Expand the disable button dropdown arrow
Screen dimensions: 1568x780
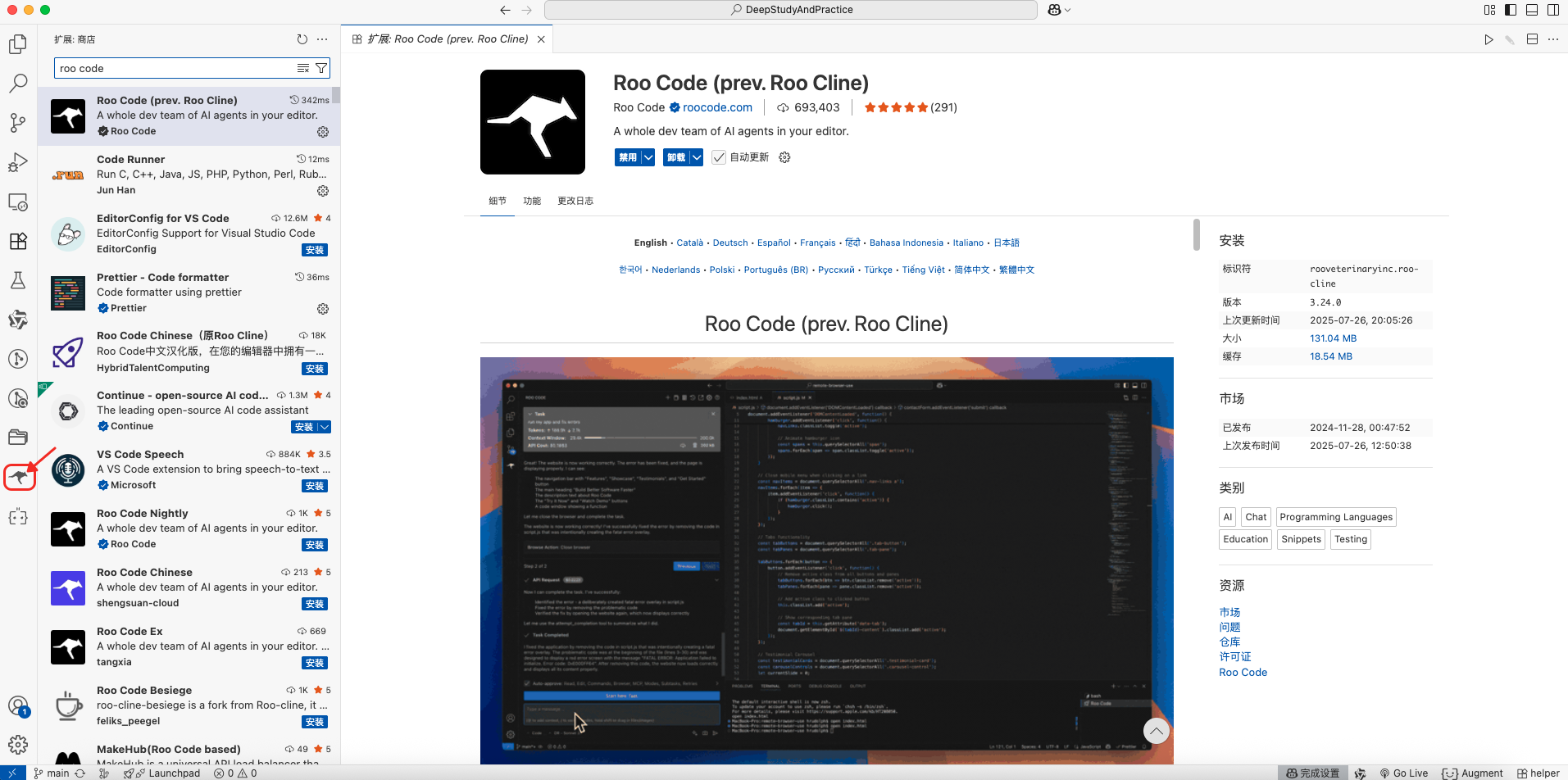click(x=648, y=157)
